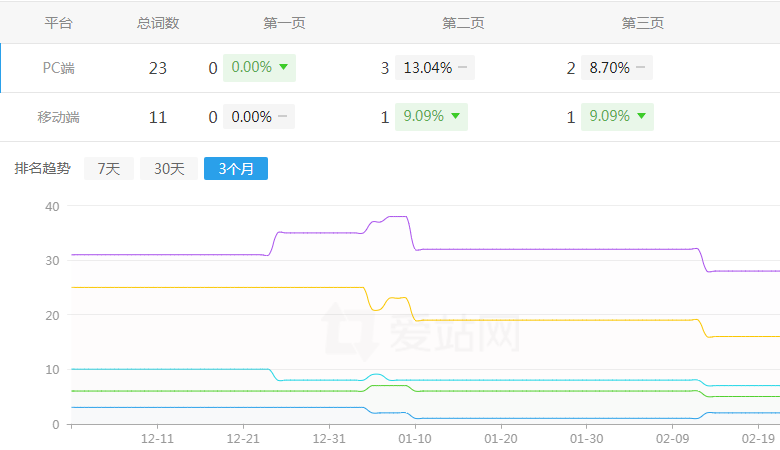Select the 7天 trend range
The width and height of the screenshot is (780, 450).
click(108, 169)
